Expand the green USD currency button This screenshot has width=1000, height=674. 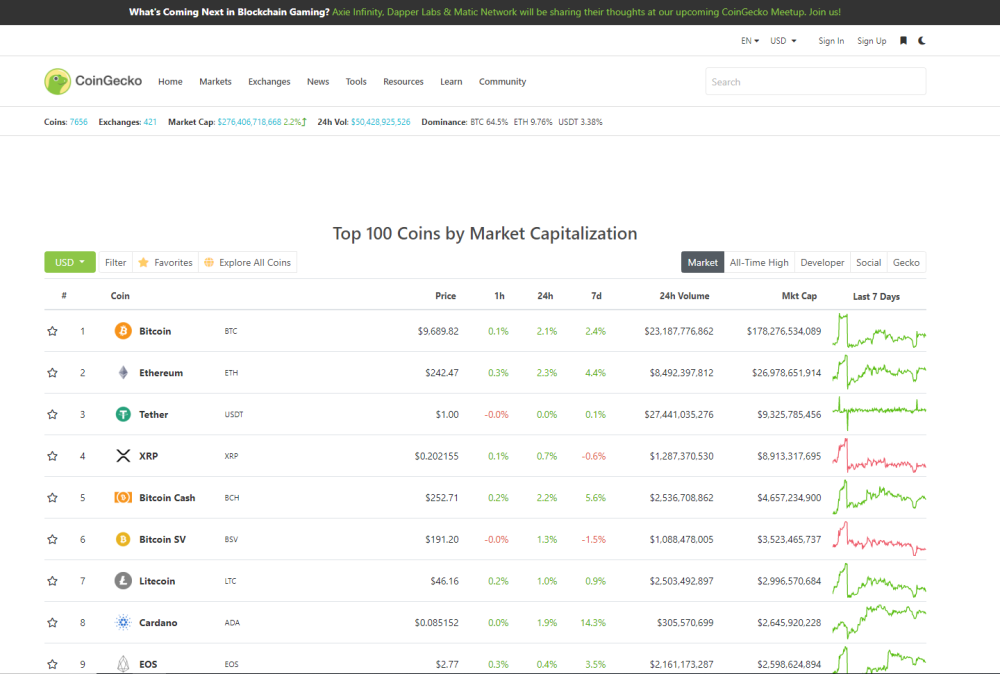tap(70, 262)
